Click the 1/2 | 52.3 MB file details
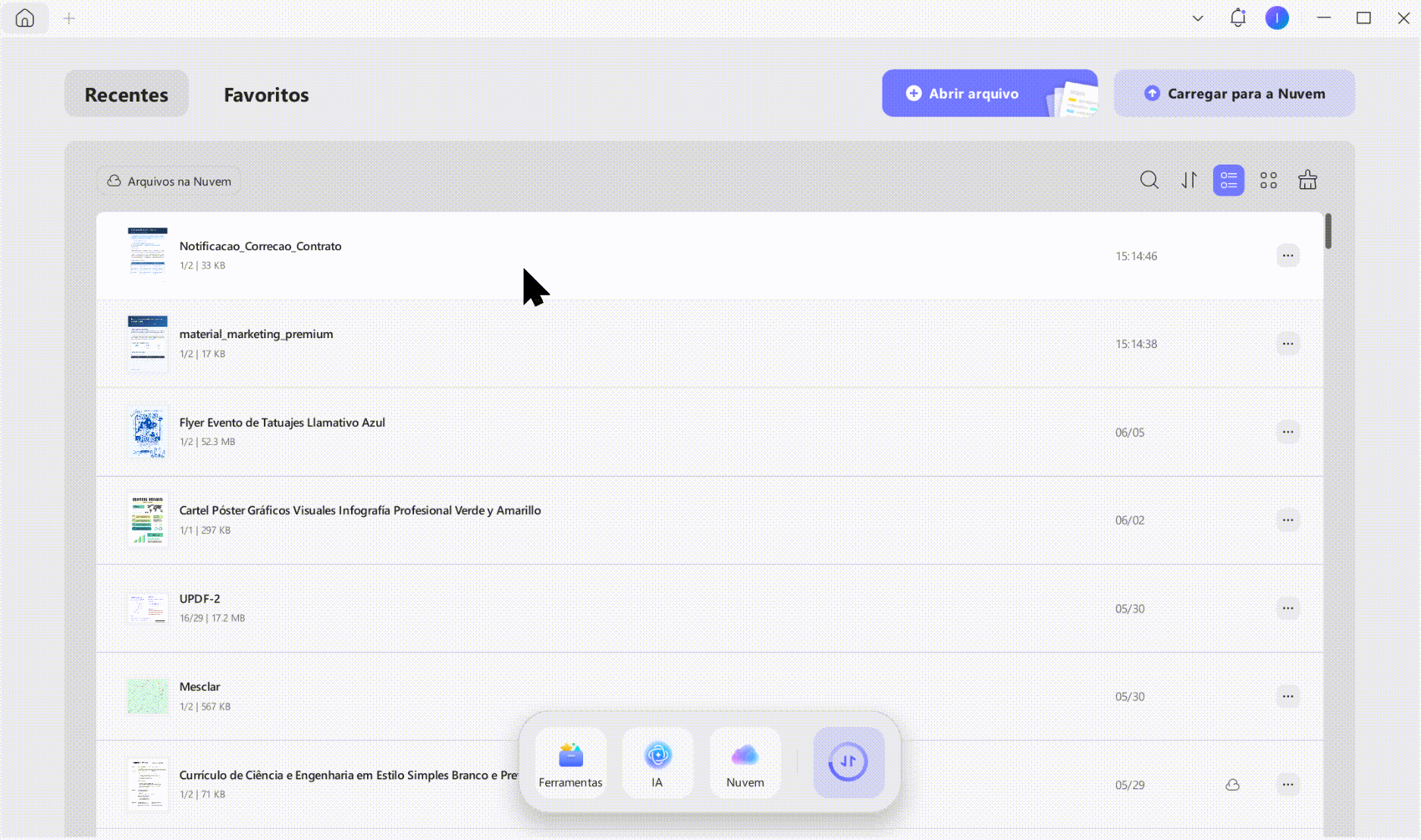Screen dimensions: 1421x840 208,442
